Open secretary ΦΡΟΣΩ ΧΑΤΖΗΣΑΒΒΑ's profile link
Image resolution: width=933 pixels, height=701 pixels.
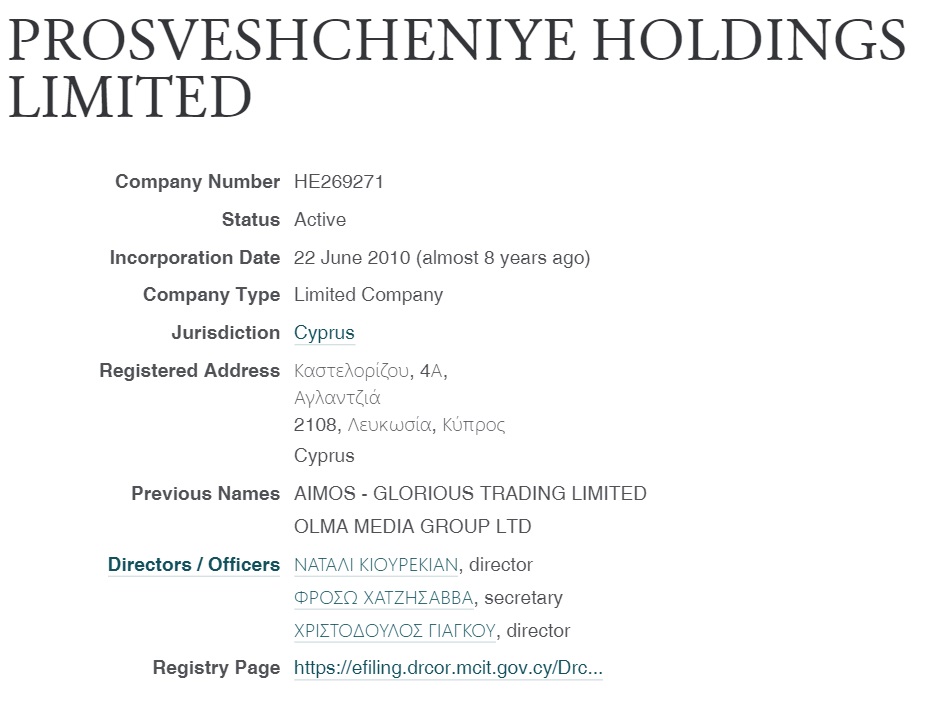click(x=385, y=598)
